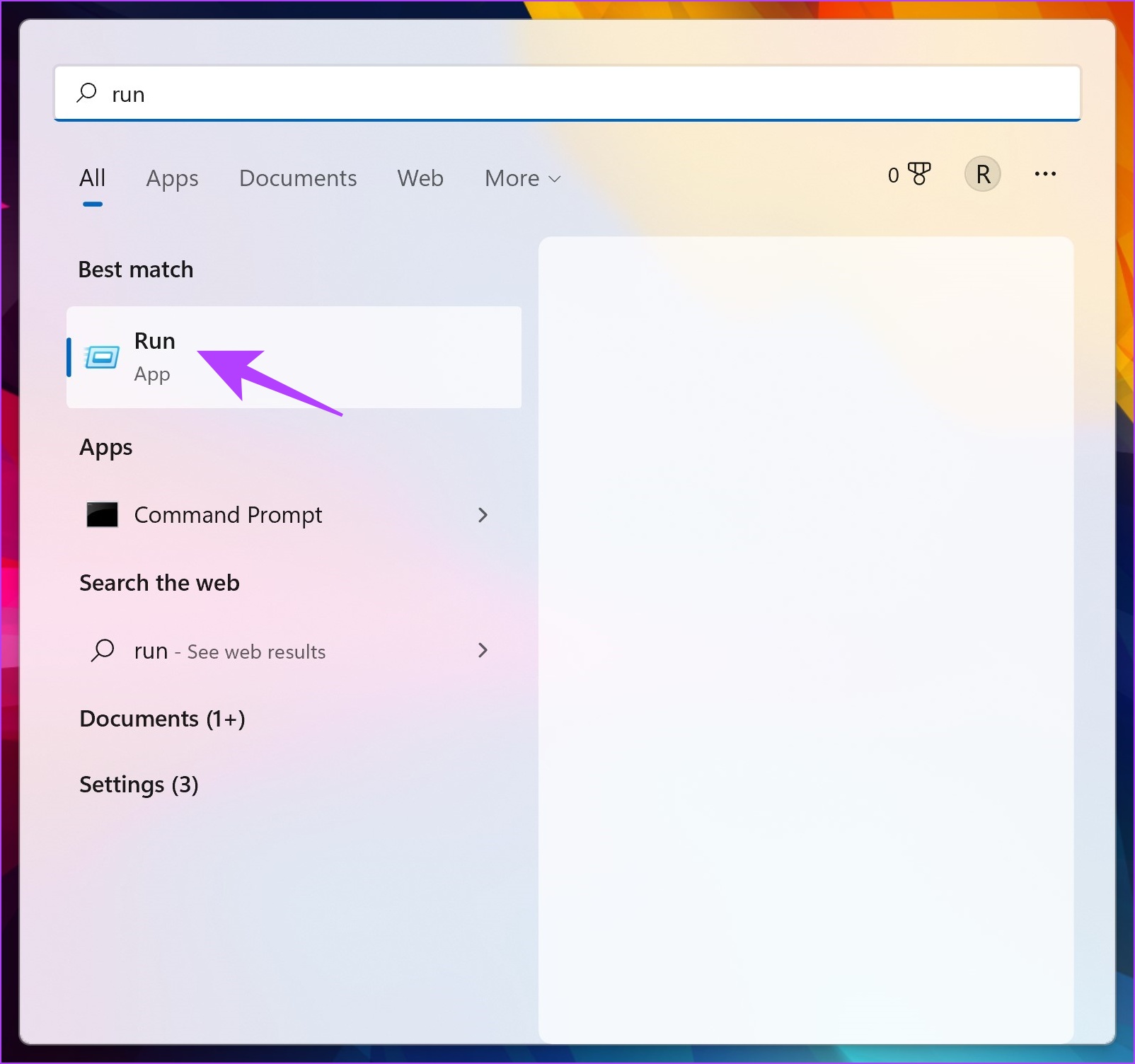Open the Documents (1+) results section
1135x1064 pixels.
(x=162, y=719)
